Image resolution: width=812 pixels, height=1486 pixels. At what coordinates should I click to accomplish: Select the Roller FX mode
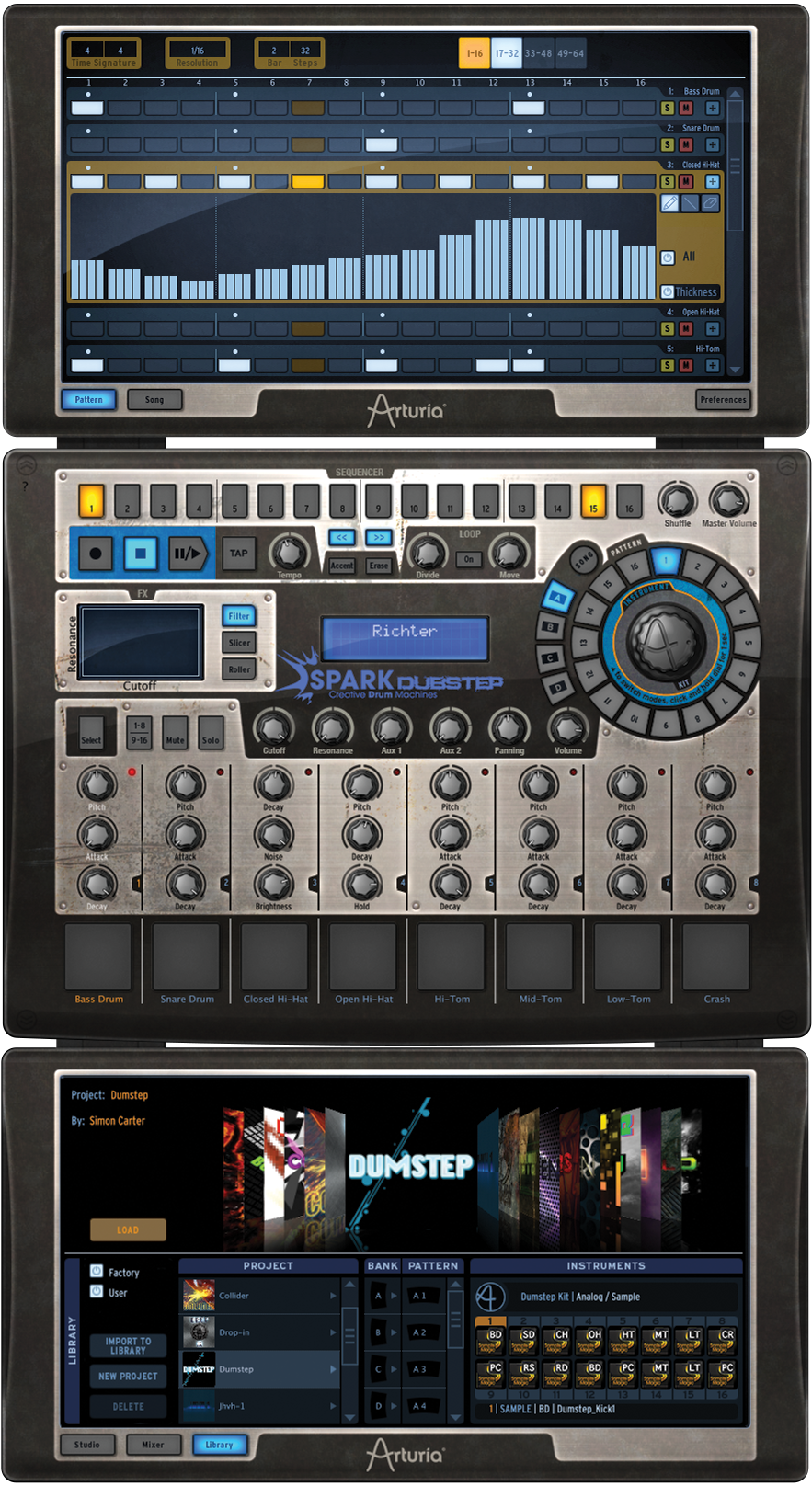[239, 669]
